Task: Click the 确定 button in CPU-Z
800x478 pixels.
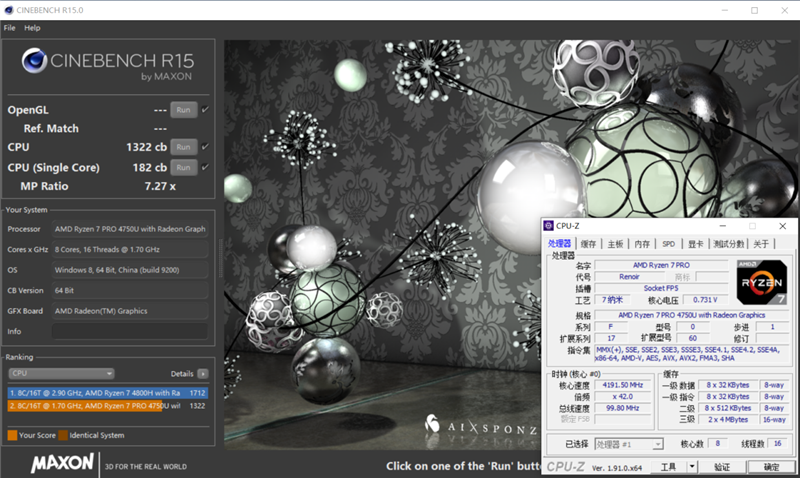Action: [x=771, y=467]
